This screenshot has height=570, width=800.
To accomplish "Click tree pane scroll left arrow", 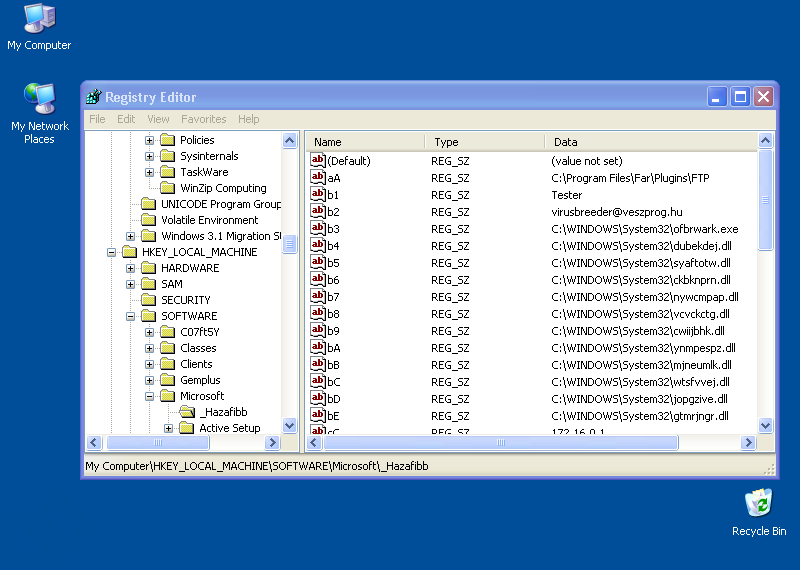I will pyautogui.click(x=94, y=442).
